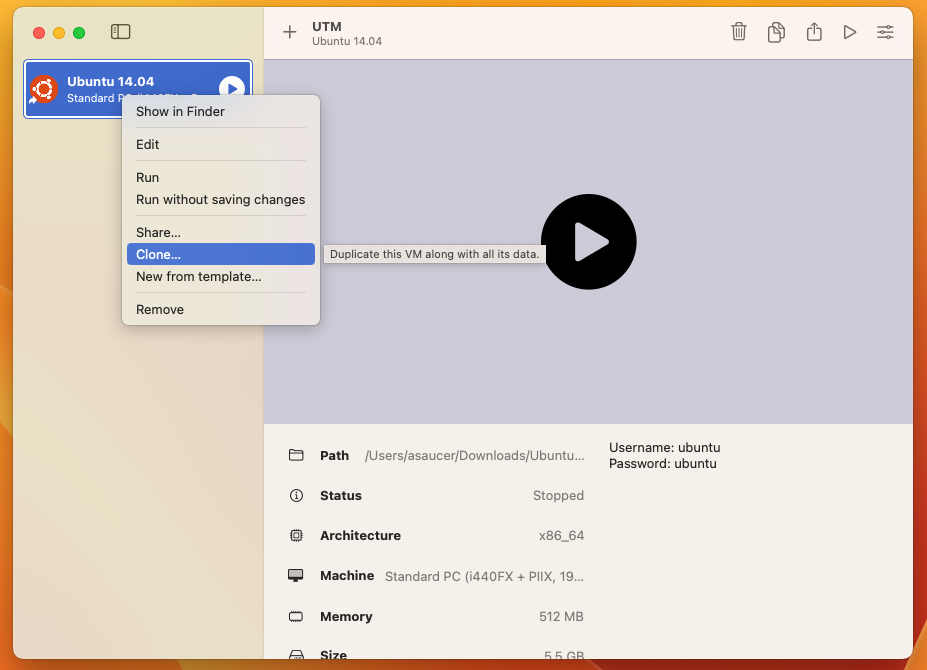Click the Ubuntu logo in sidebar
The image size is (927, 670).
tap(44, 89)
